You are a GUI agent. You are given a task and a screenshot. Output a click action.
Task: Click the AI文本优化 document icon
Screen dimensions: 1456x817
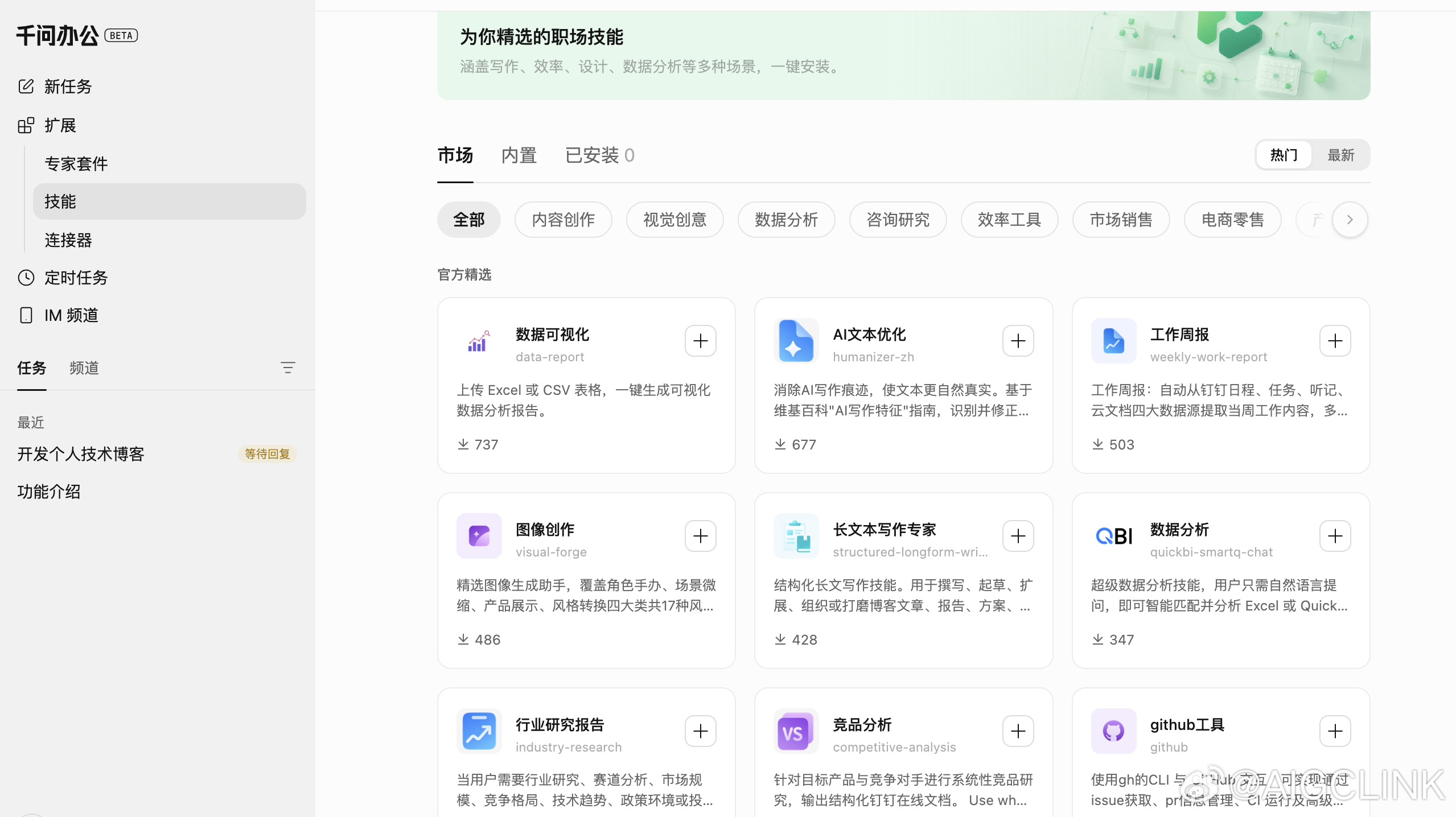coord(796,341)
